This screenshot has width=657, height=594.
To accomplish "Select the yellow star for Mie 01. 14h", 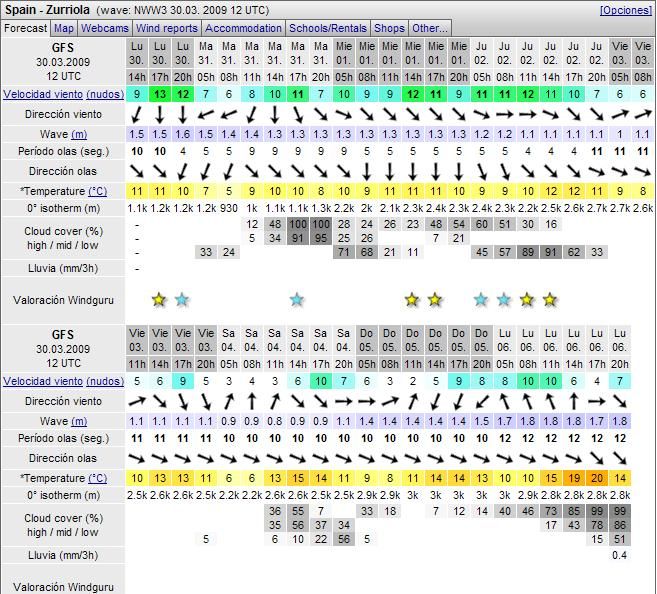I will point(412,300).
